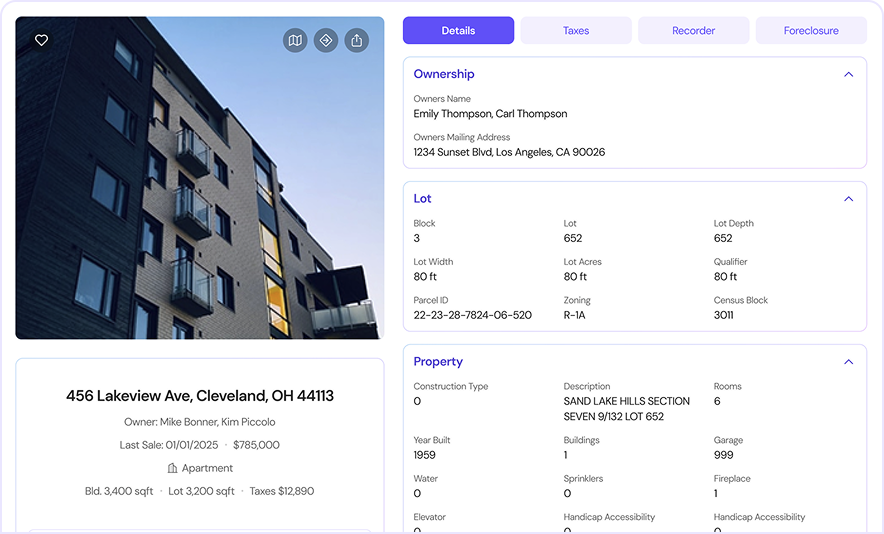Image resolution: width=884 pixels, height=534 pixels.
Task: Switch to the Details tab
Action: (458, 31)
